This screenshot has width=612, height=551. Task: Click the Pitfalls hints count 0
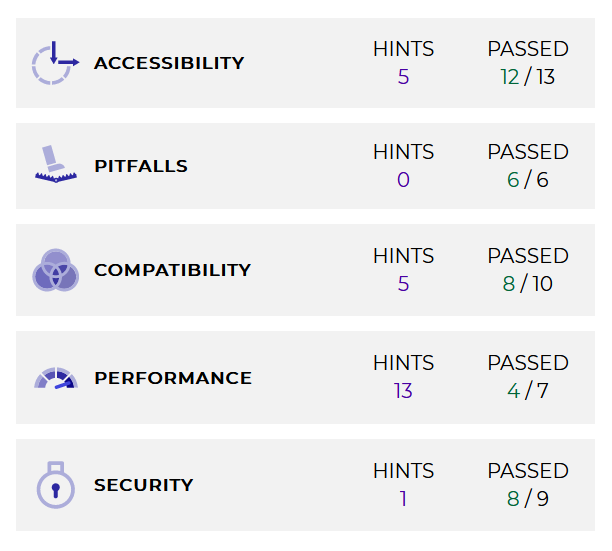(x=403, y=180)
